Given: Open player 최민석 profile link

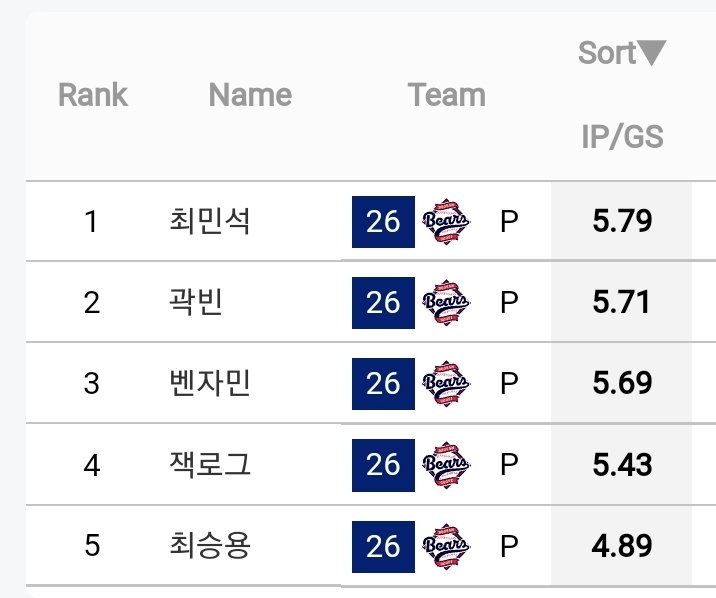Looking at the screenshot, I should coord(210,221).
